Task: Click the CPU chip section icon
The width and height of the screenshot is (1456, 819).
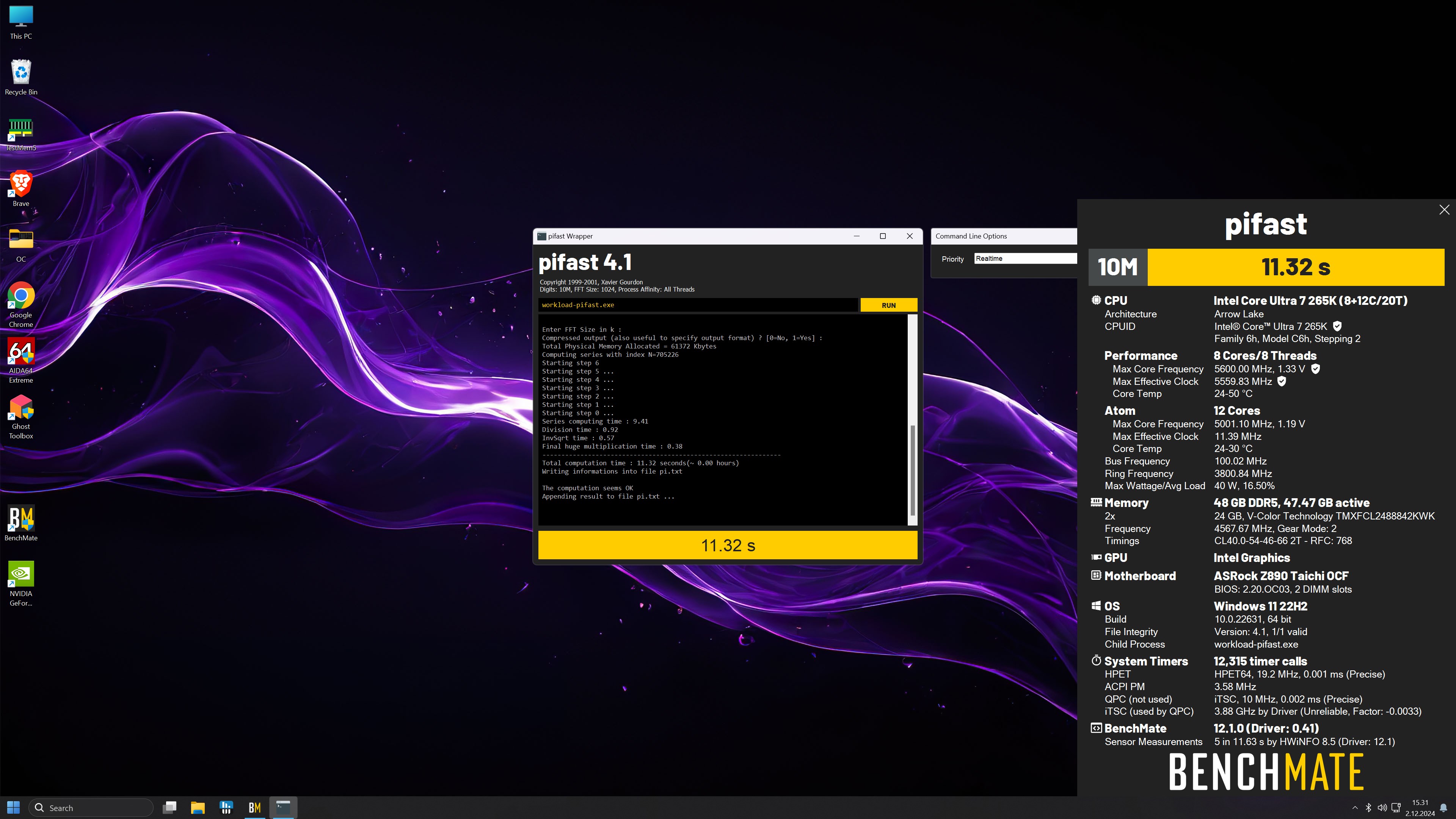Action: (1096, 300)
